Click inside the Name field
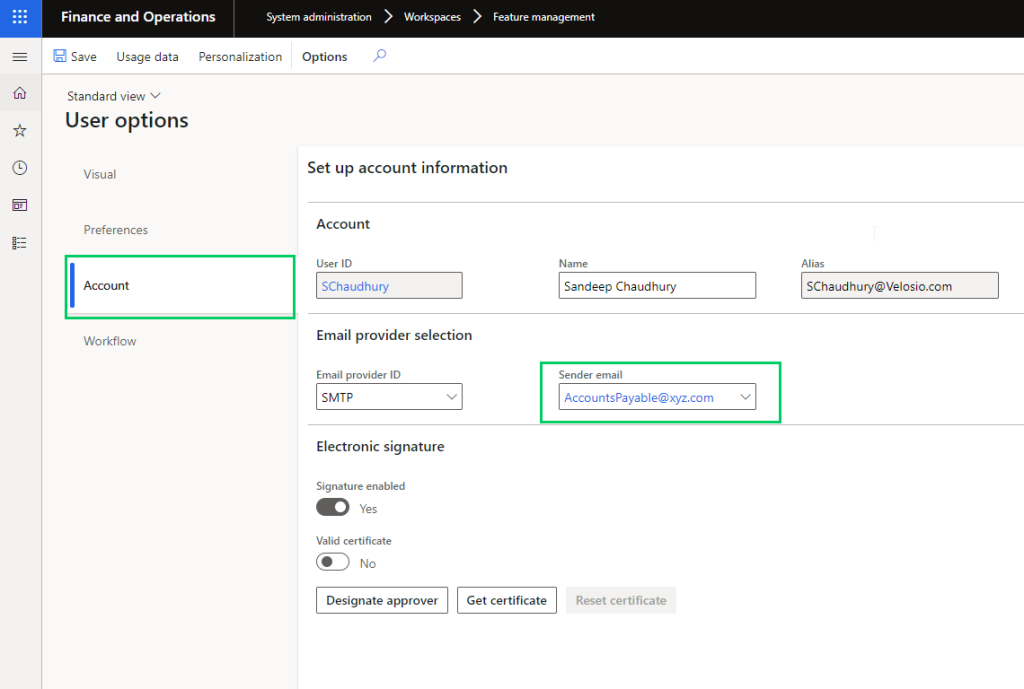The width and height of the screenshot is (1024, 689). tap(657, 285)
